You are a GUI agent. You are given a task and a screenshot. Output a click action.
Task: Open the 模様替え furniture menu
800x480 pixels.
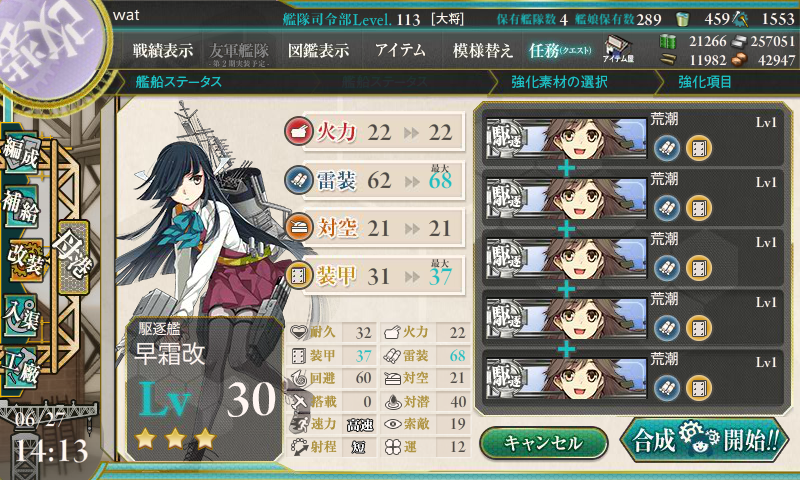[x=482, y=50]
